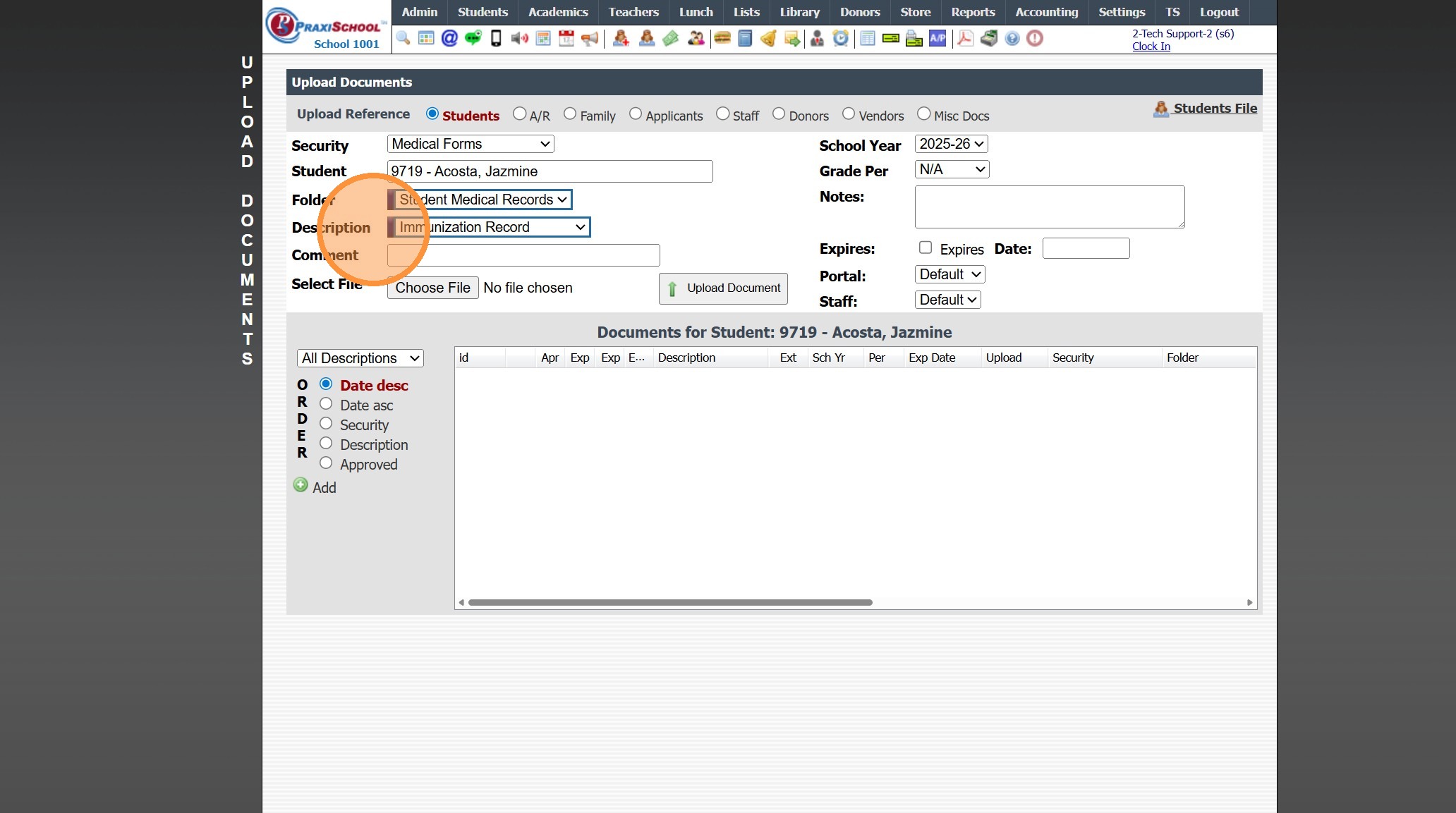Open the Accounting menu
The width and height of the screenshot is (1456, 813).
pyautogui.click(x=1046, y=12)
